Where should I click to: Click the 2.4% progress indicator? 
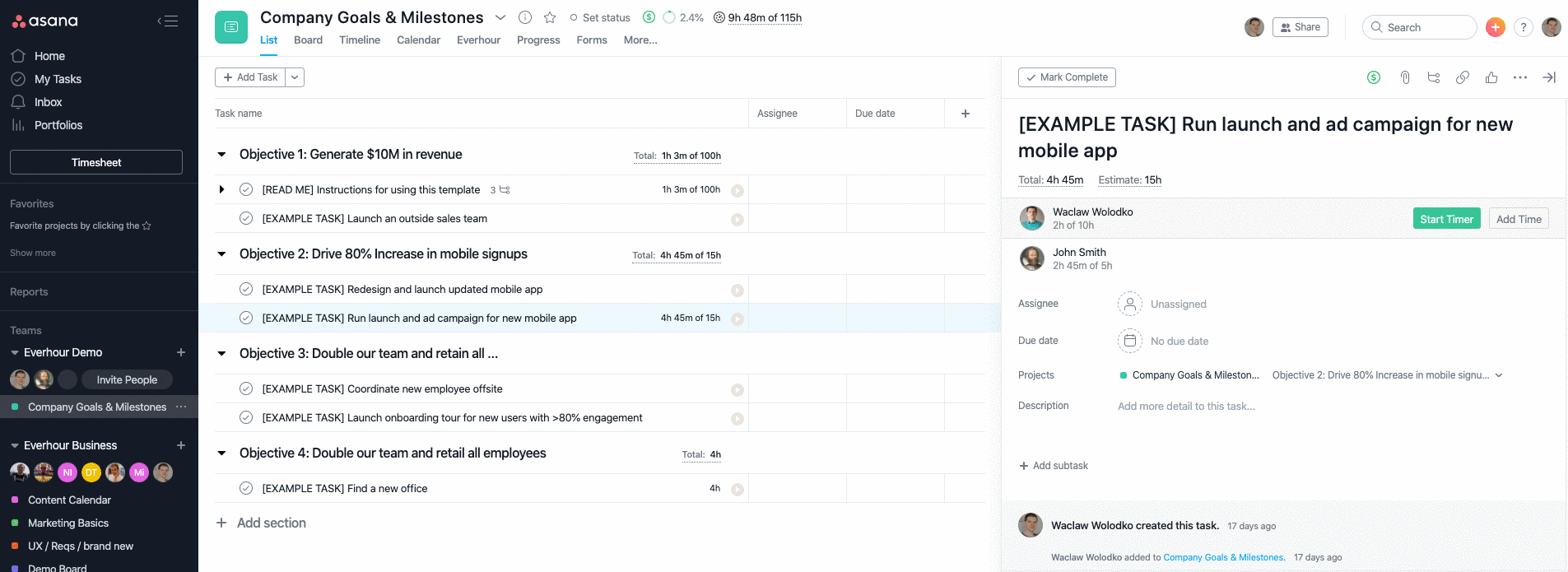[683, 17]
